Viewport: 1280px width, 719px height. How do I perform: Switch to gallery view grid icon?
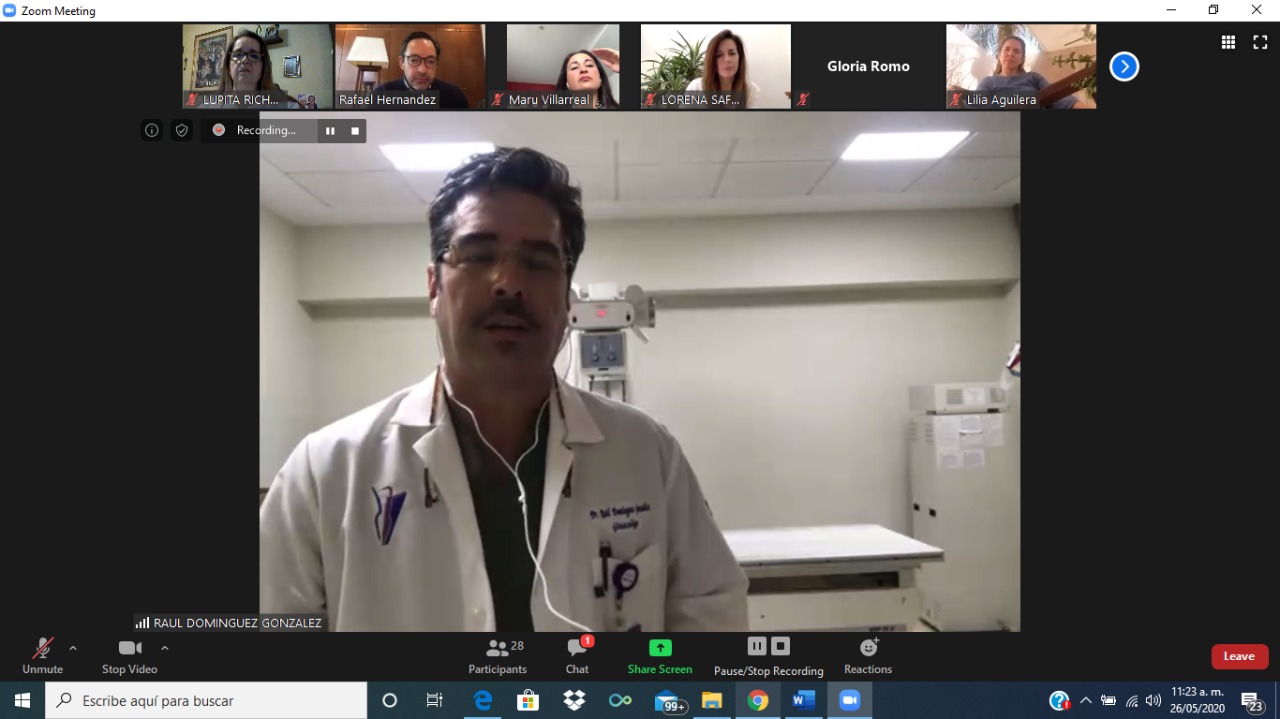click(1228, 42)
